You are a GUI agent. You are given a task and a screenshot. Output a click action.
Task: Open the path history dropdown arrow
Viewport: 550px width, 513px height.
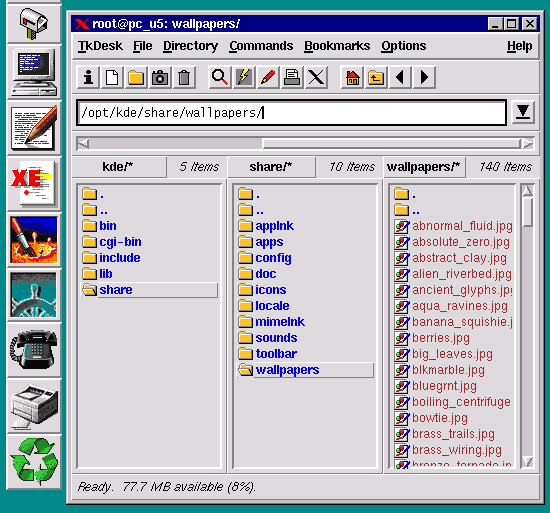pyautogui.click(x=523, y=112)
